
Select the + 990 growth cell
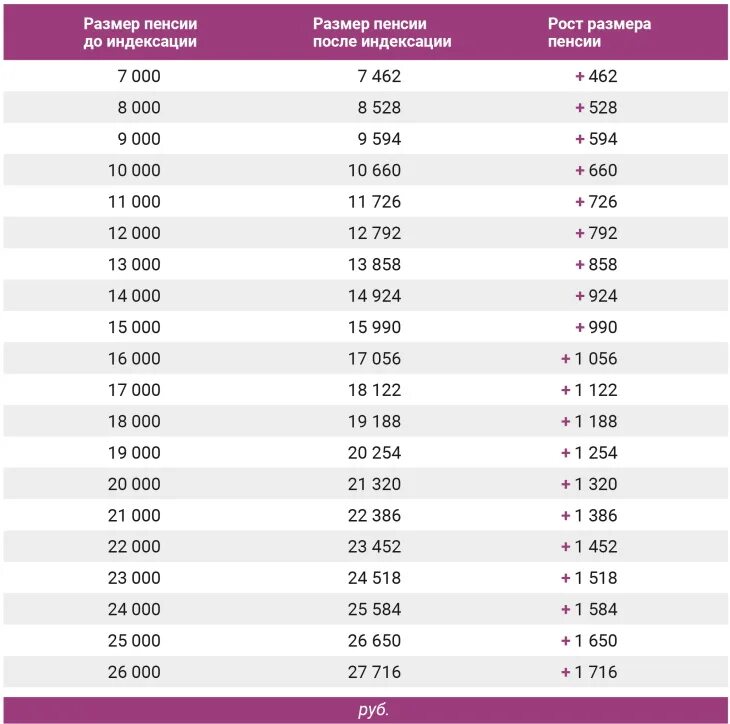click(x=596, y=327)
